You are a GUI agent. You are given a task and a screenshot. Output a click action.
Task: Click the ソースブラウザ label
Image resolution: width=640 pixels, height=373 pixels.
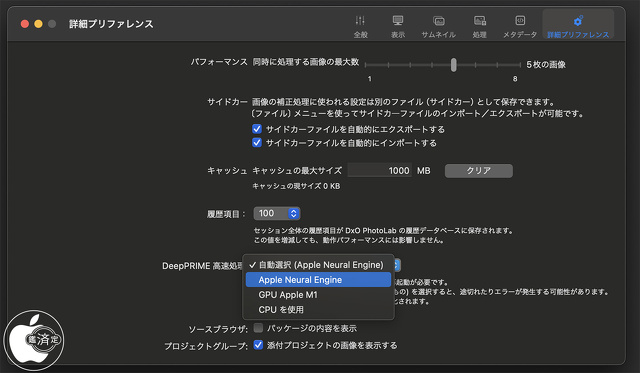(218, 329)
